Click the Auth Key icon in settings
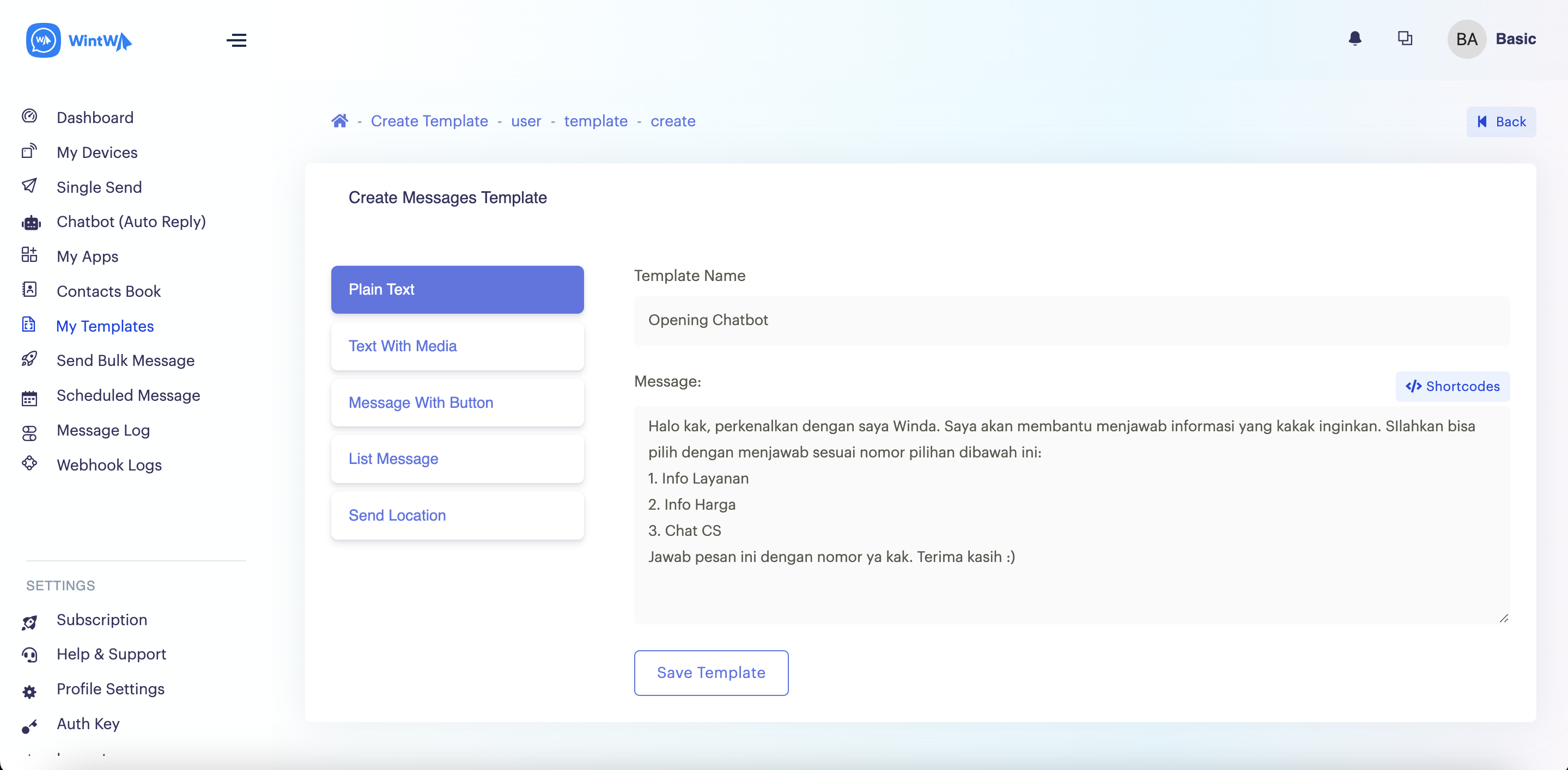Image resolution: width=1568 pixels, height=770 pixels. pos(29,726)
